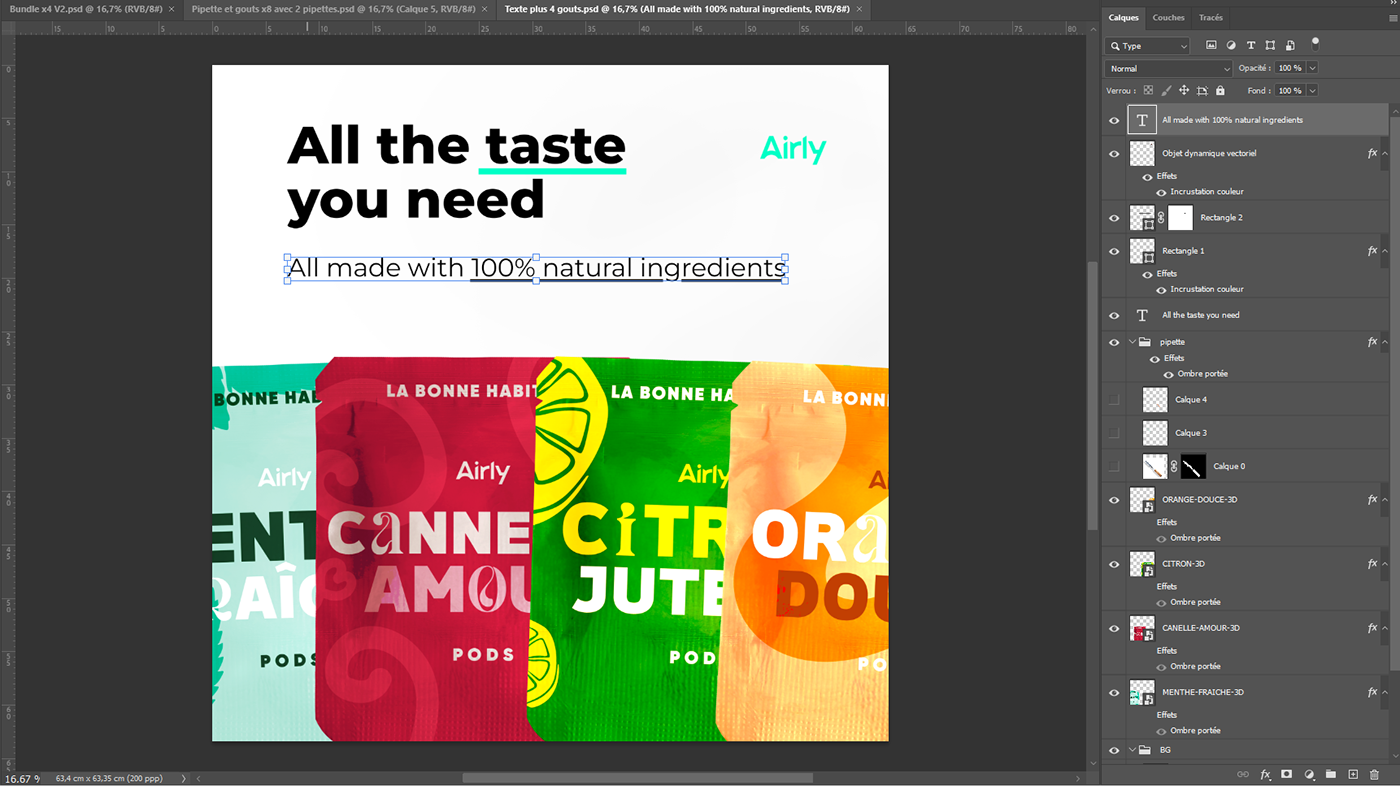Create a new layer
Image resolution: width=1400 pixels, height=786 pixels.
(1353, 774)
